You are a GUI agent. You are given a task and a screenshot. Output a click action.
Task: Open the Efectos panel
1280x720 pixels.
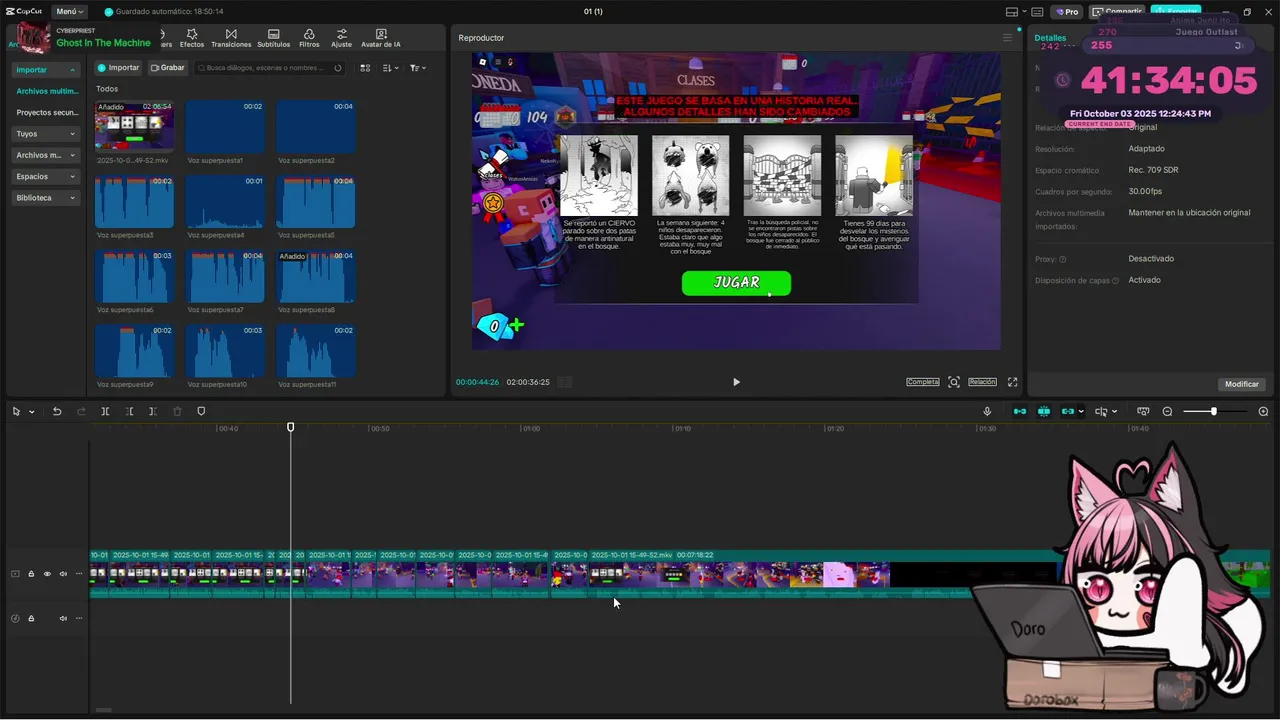191,38
